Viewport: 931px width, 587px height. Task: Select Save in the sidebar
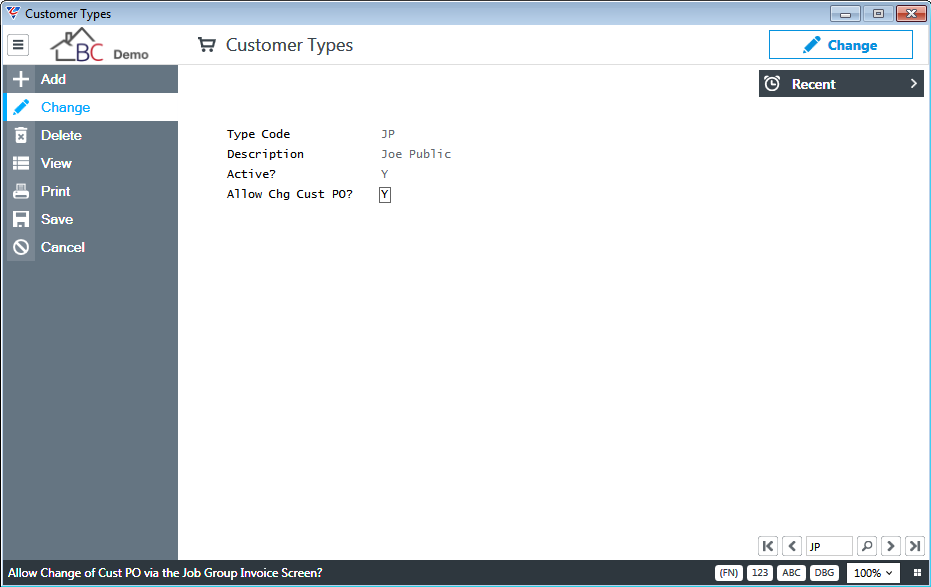[91, 219]
